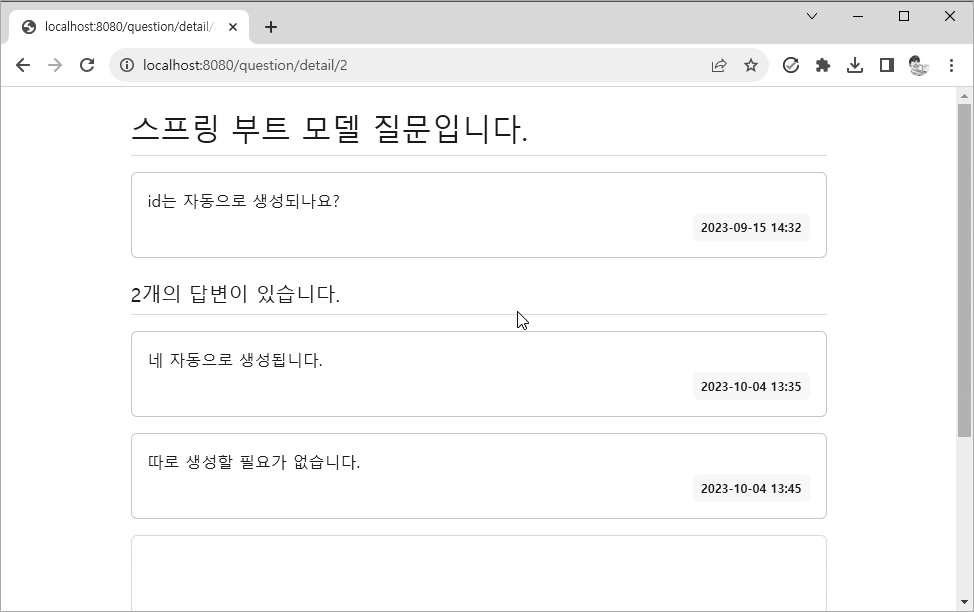Go back to the previous page
The image size is (974, 612).
23,65
